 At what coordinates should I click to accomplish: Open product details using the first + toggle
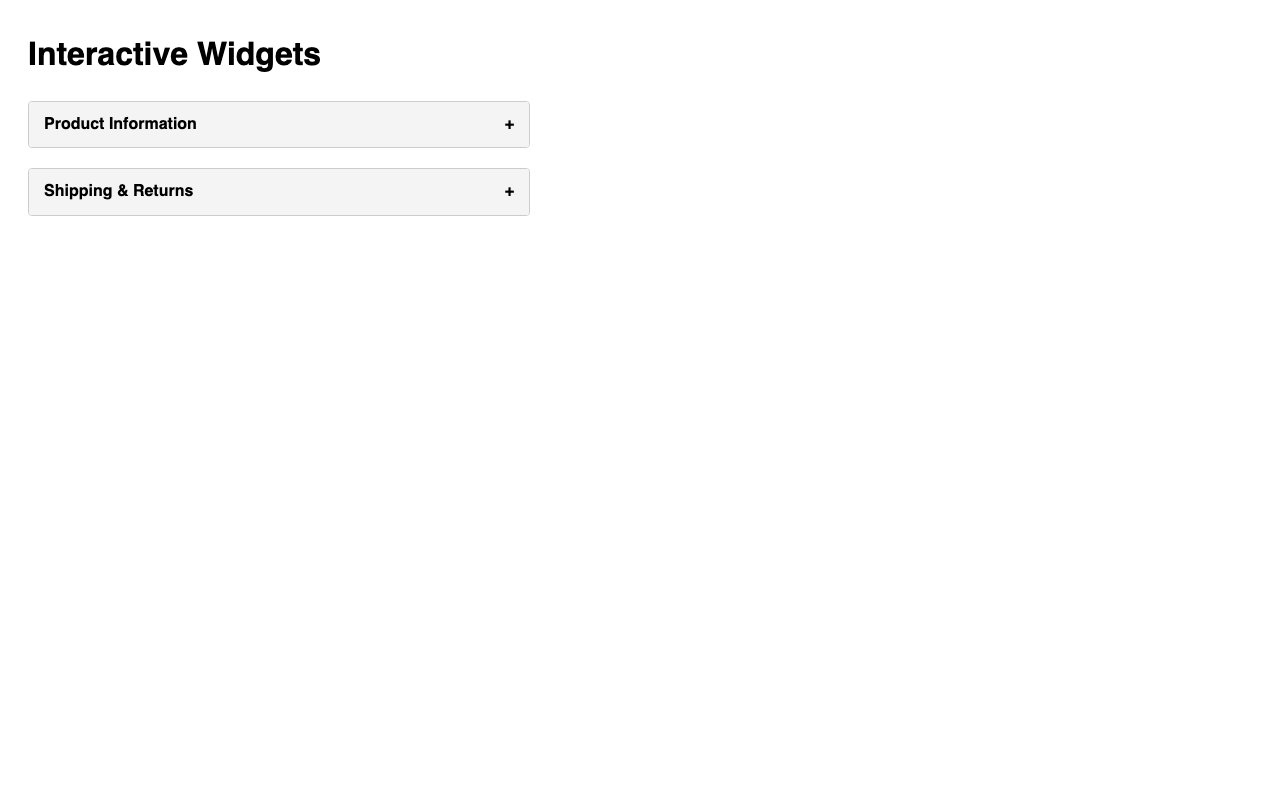click(509, 125)
